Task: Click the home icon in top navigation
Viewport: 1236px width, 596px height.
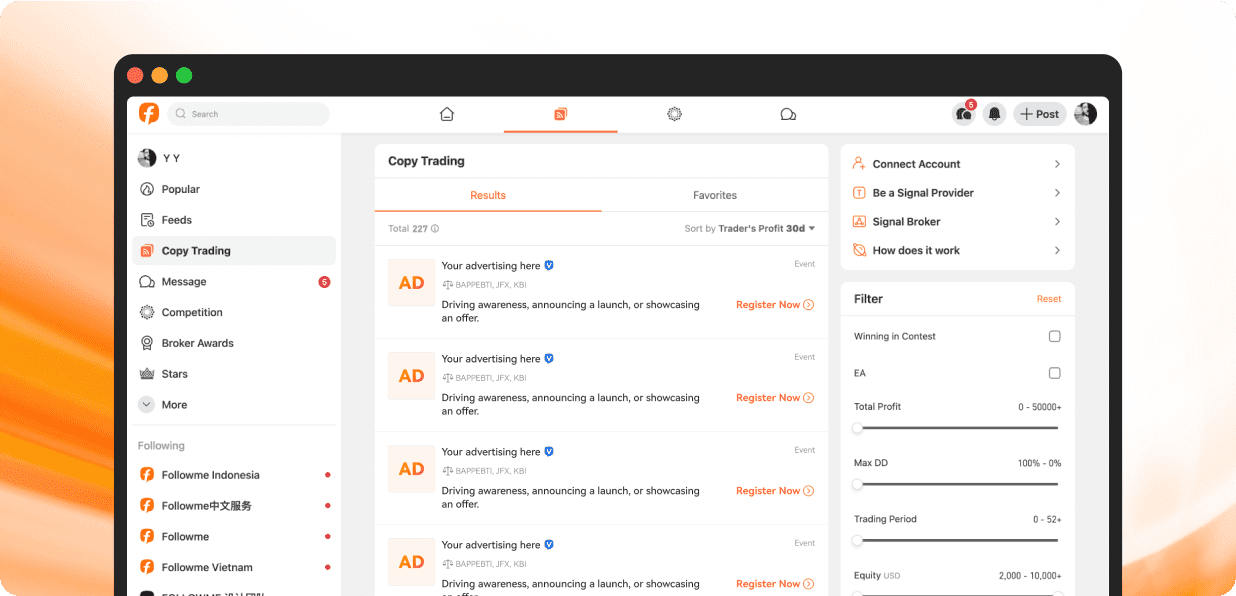Action: point(447,114)
